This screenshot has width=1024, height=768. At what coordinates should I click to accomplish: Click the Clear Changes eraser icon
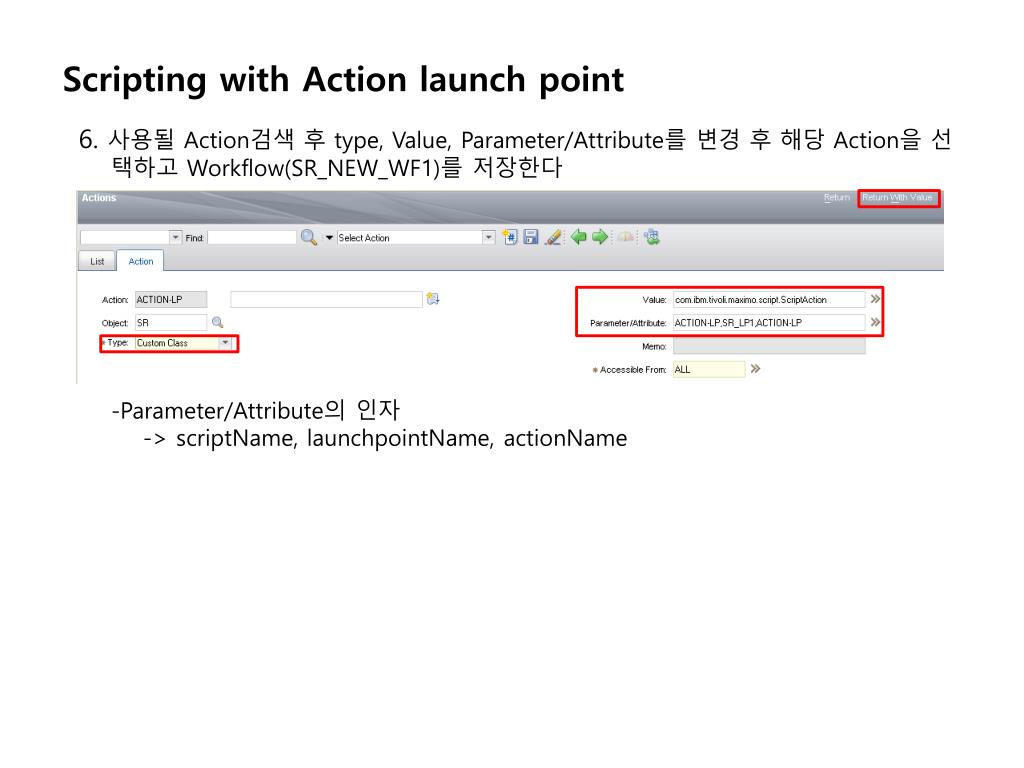coord(553,237)
